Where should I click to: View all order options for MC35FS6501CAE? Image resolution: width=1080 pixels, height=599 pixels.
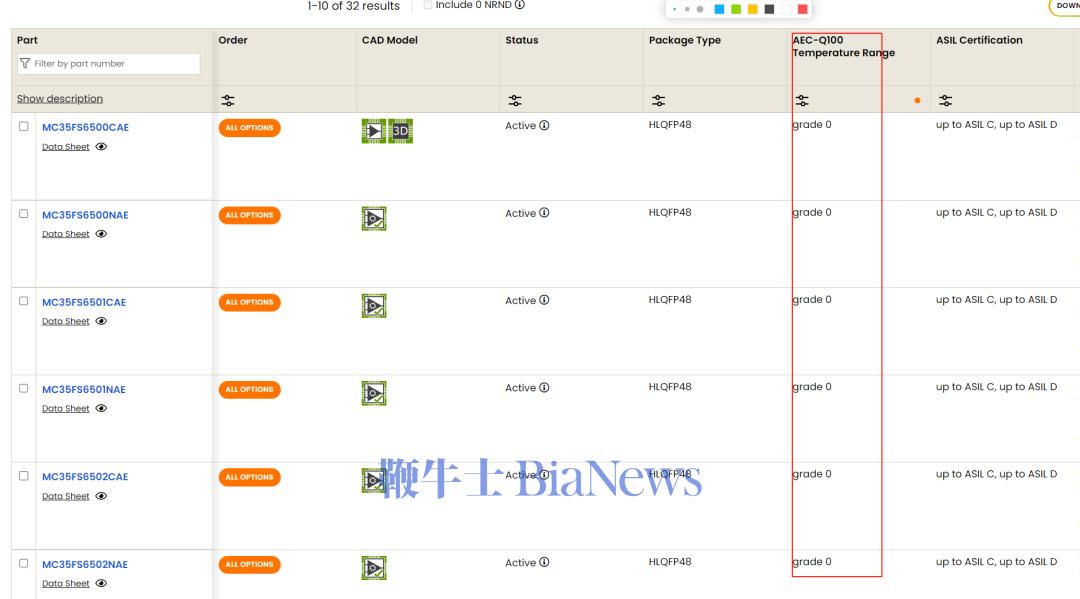tap(249, 302)
